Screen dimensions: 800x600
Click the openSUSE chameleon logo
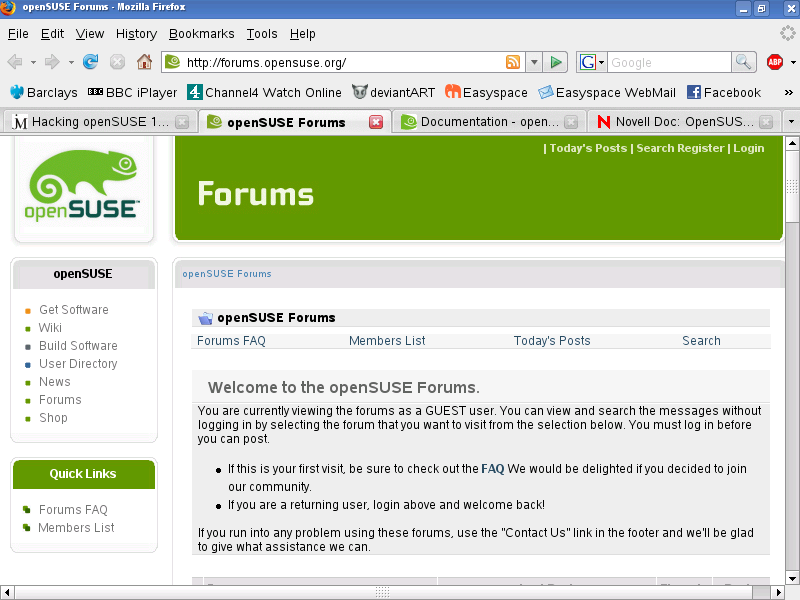[x=84, y=185]
